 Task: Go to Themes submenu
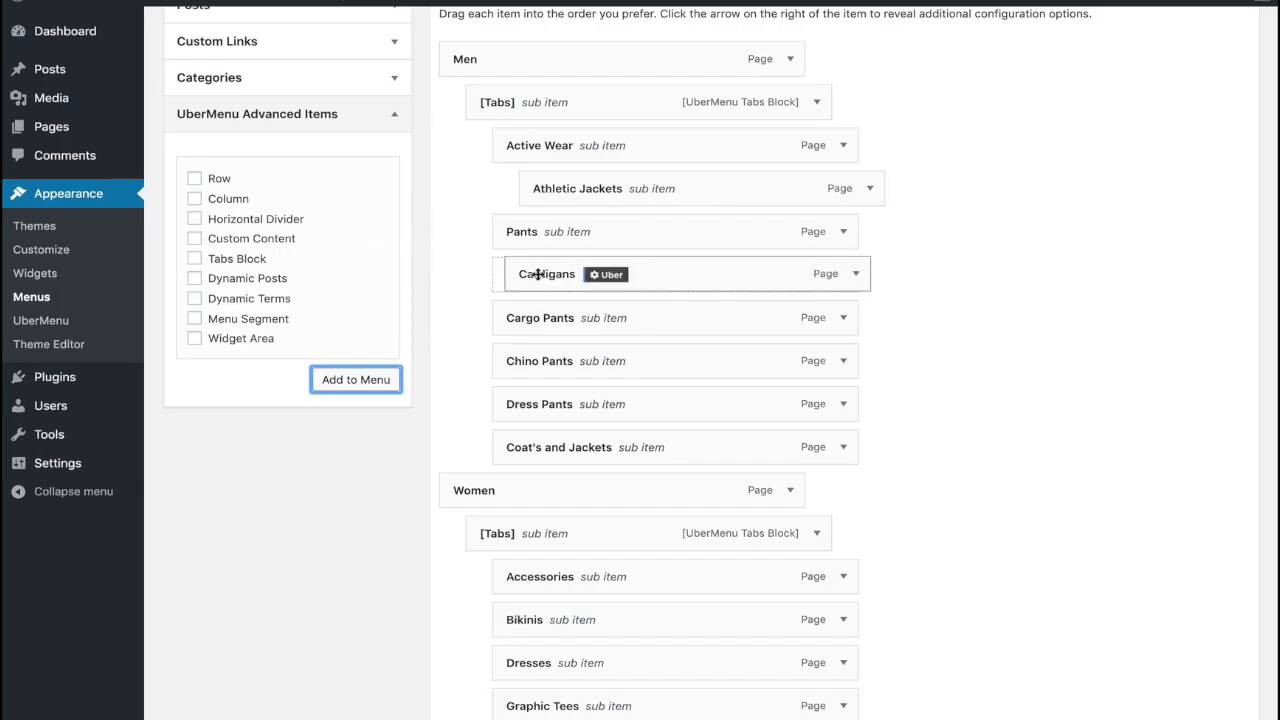coord(34,226)
